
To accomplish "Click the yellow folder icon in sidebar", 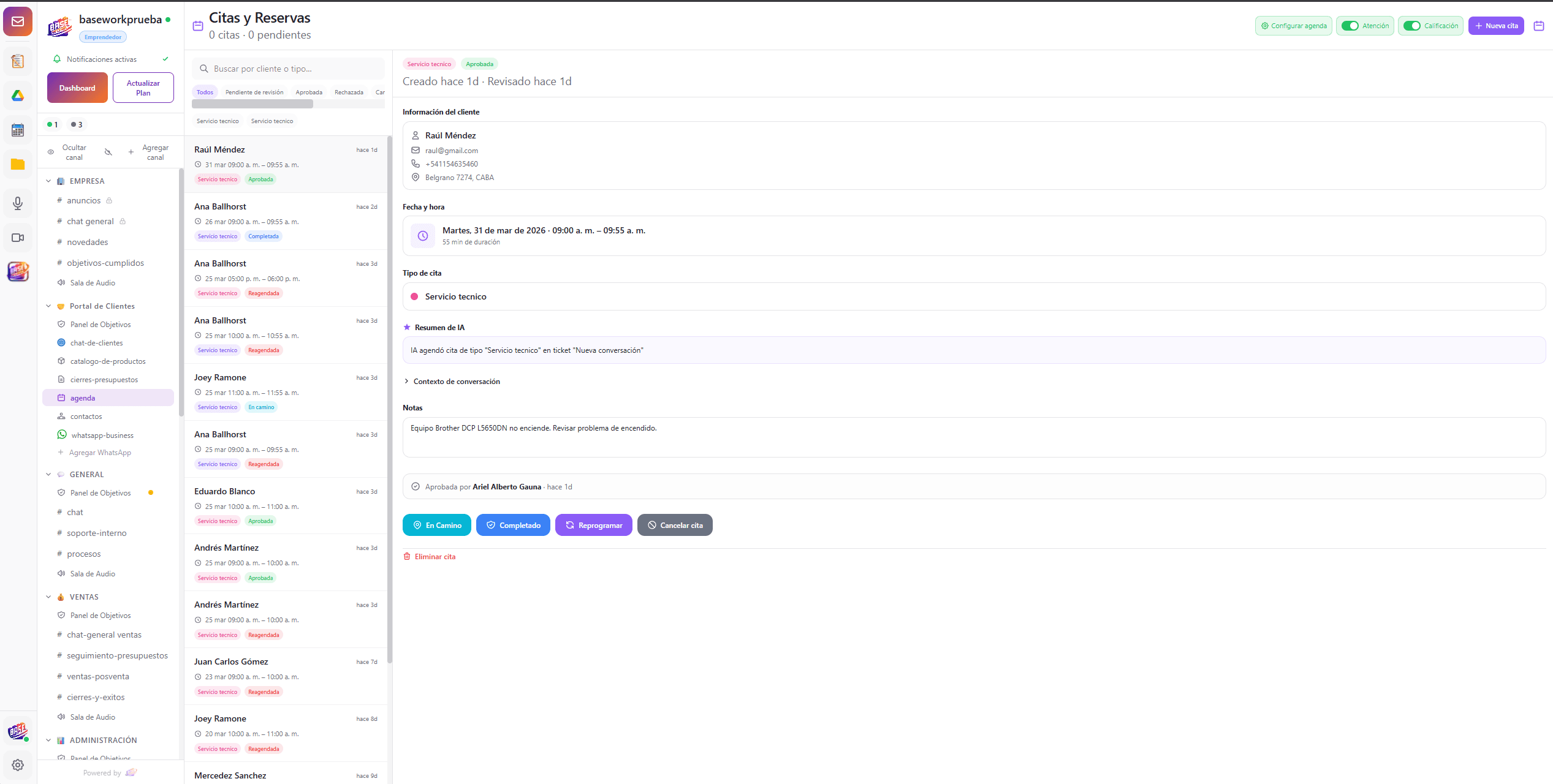I will point(18,164).
